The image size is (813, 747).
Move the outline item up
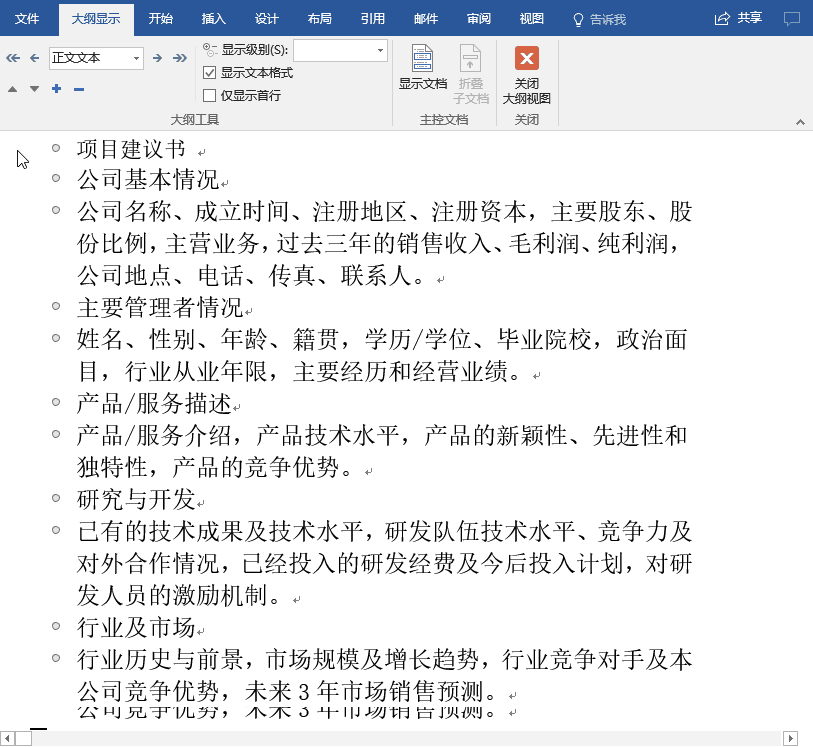point(12,89)
